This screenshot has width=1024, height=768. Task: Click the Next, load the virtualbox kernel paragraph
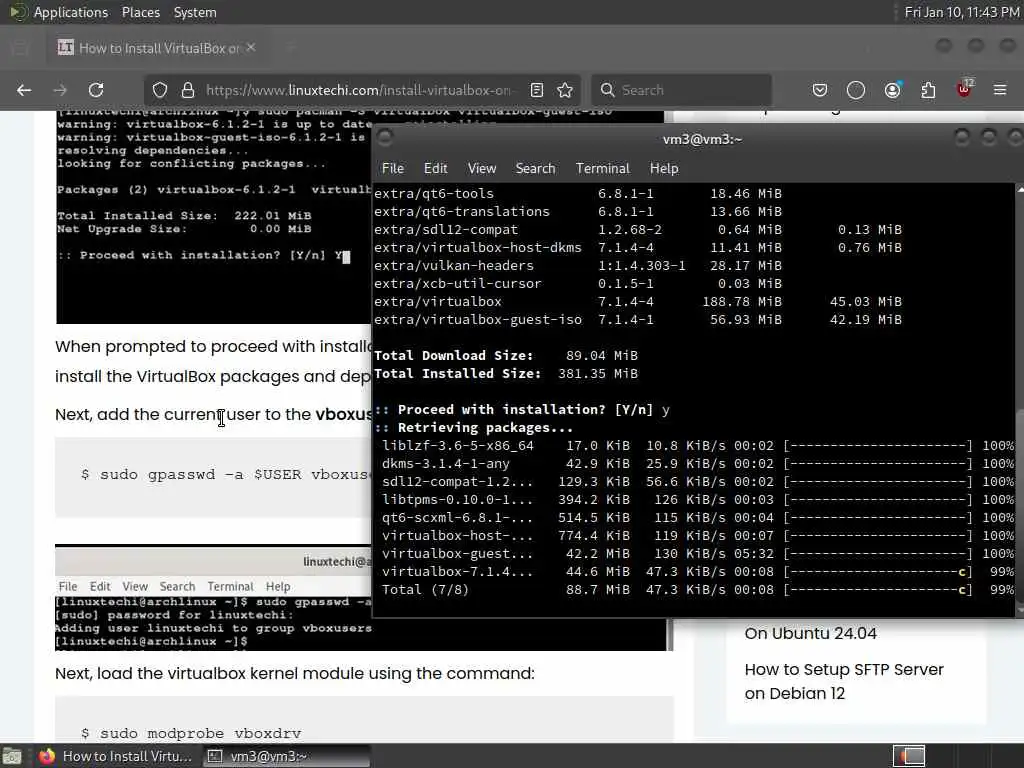[295, 673]
